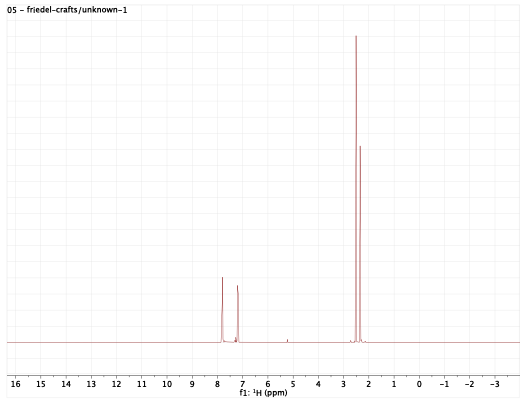Click the 8 tick label on axis
Image resolution: width=522 pixels, height=404 pixels.
click(x=217, y=384)
